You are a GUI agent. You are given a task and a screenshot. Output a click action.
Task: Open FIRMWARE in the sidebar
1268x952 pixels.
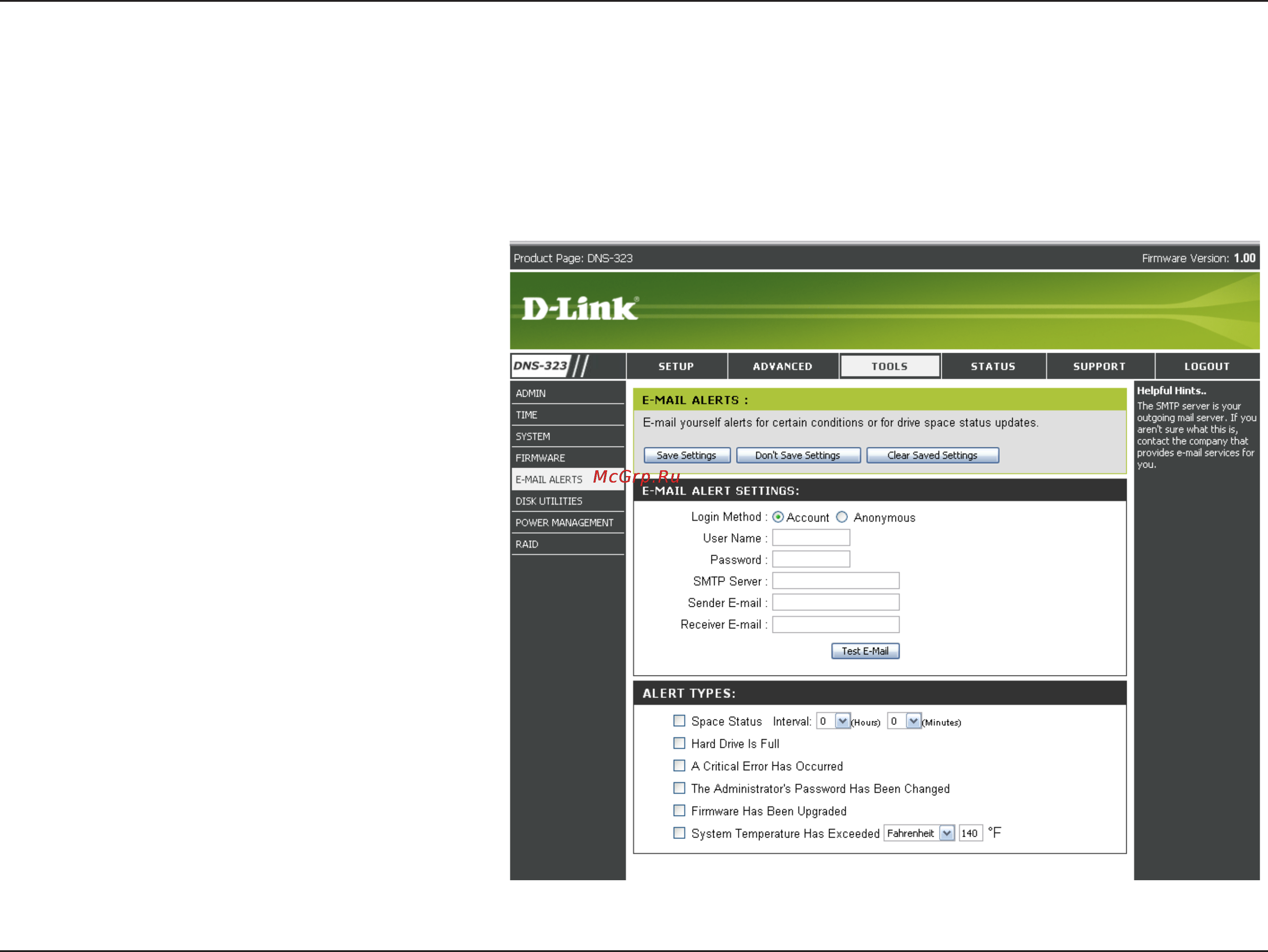pyautogui.click(x=568, y=458)
